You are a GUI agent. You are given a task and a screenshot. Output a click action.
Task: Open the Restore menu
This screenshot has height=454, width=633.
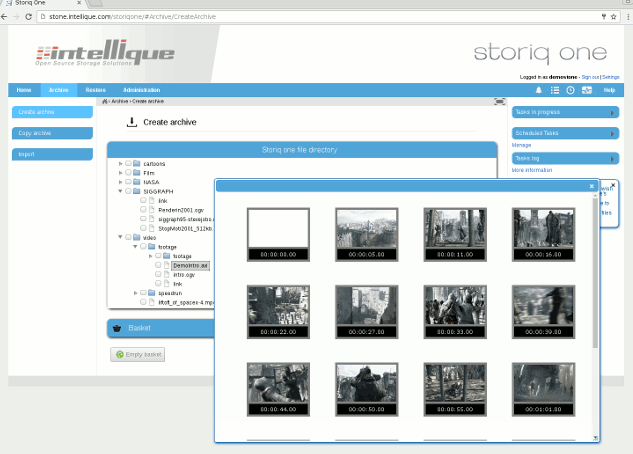[x=96, y=90]
